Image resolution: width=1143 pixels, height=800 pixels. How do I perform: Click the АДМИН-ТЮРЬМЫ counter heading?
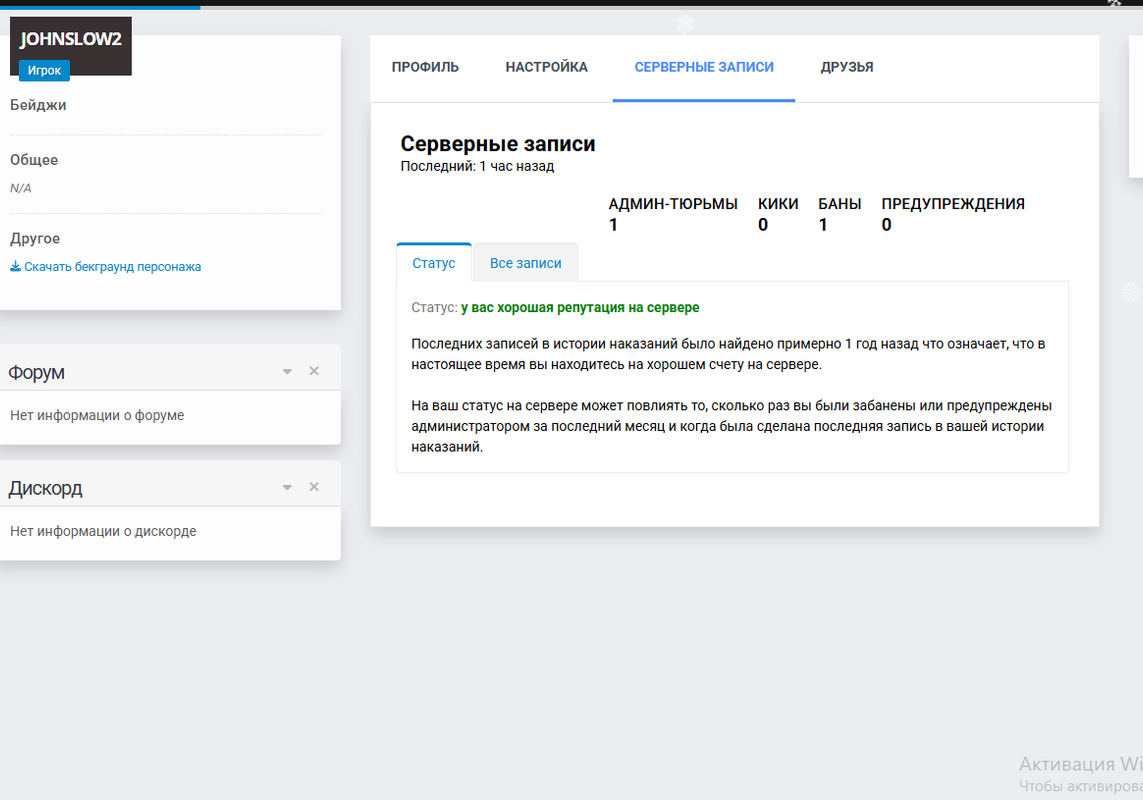tap(673, 204)
